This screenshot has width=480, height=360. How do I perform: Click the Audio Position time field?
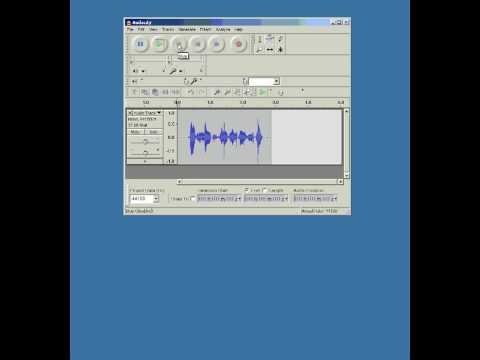click(x=315, y=199)
